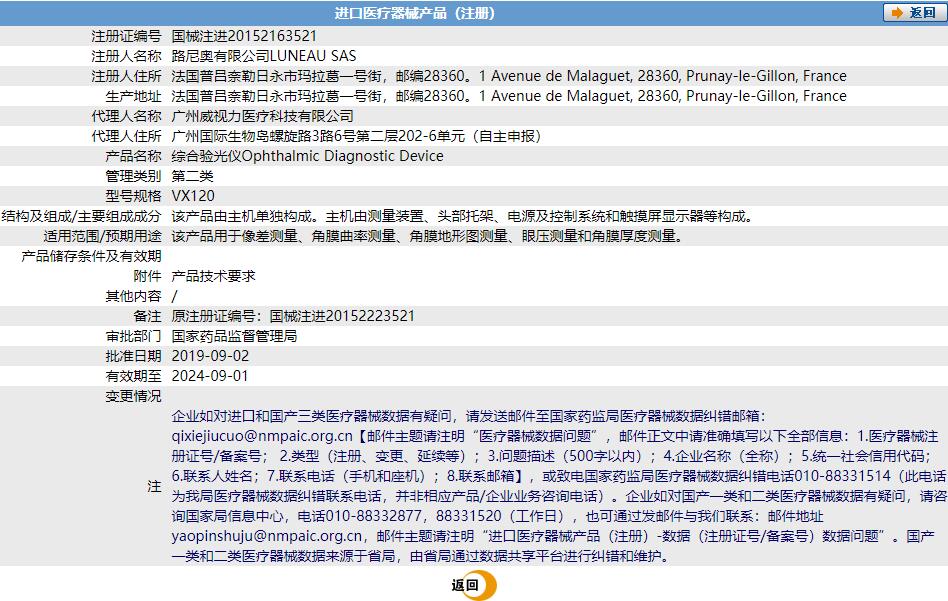
Task: Click the 结构及组成/主要组成成分 label
Action: [82, 216]
